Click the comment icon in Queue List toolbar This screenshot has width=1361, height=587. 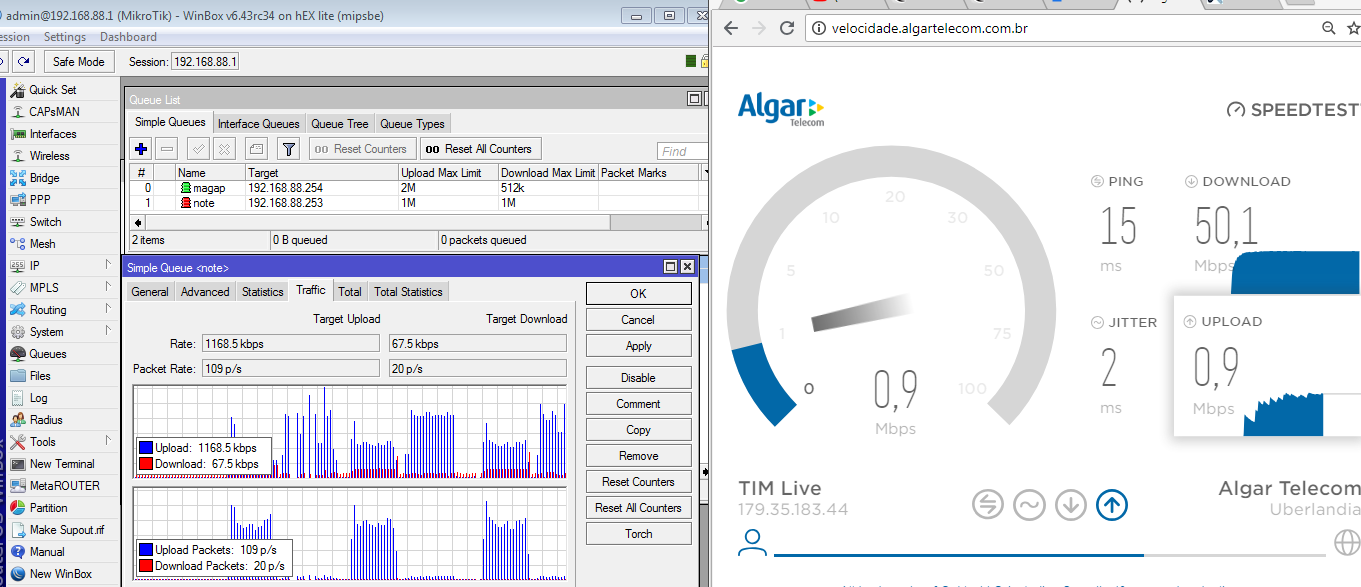pyautogui.click(x=256, y=149)
